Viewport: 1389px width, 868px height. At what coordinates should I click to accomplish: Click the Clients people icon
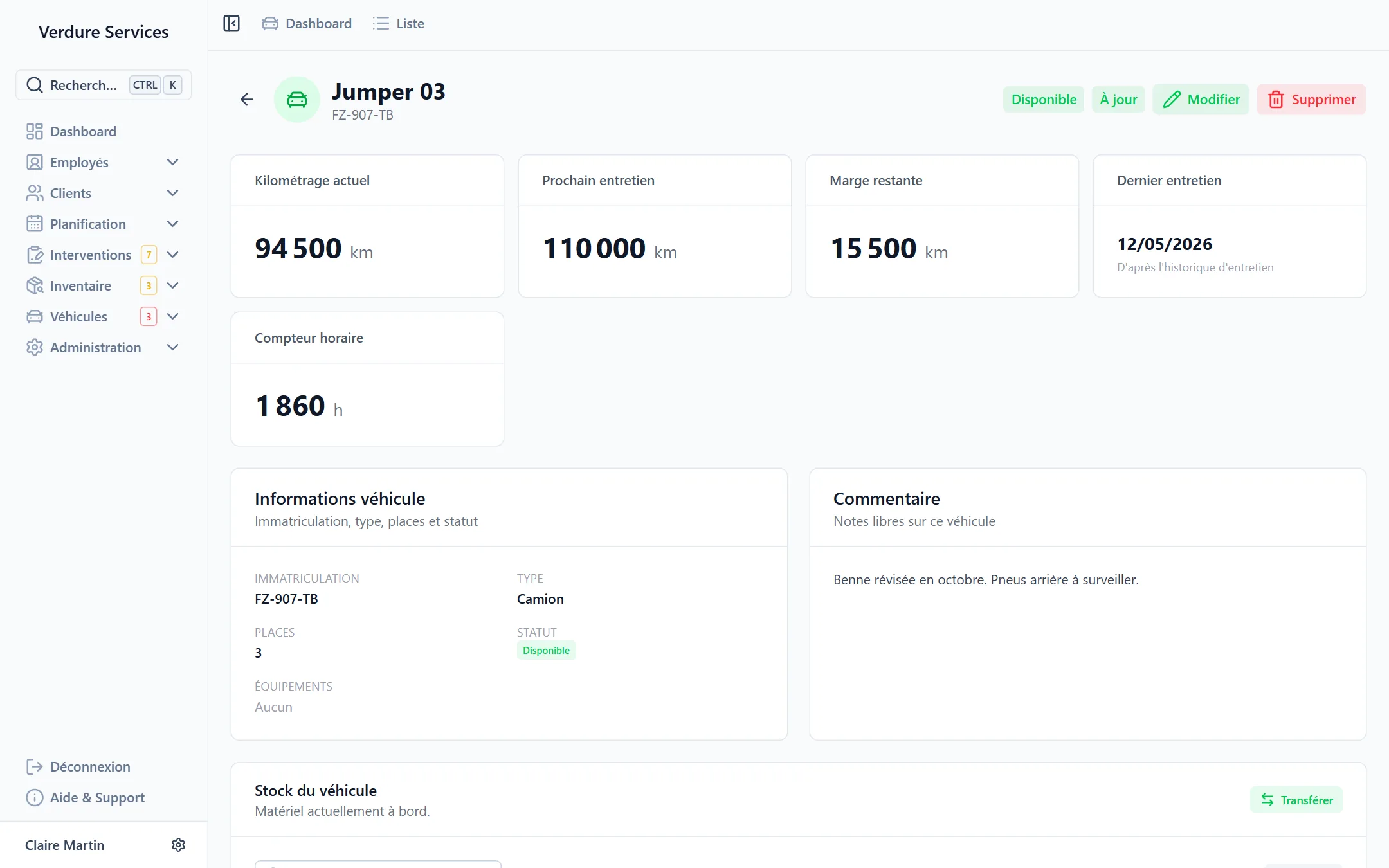pos(35,193)
